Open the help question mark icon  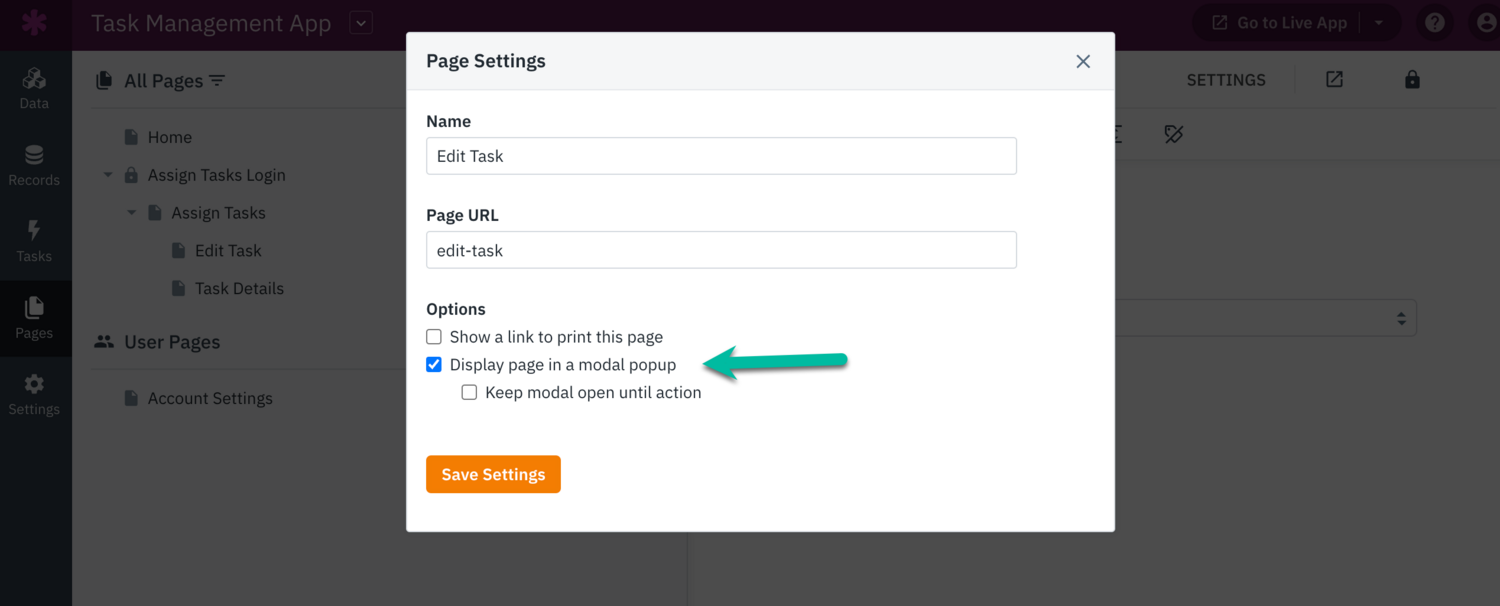(1434, 22)
